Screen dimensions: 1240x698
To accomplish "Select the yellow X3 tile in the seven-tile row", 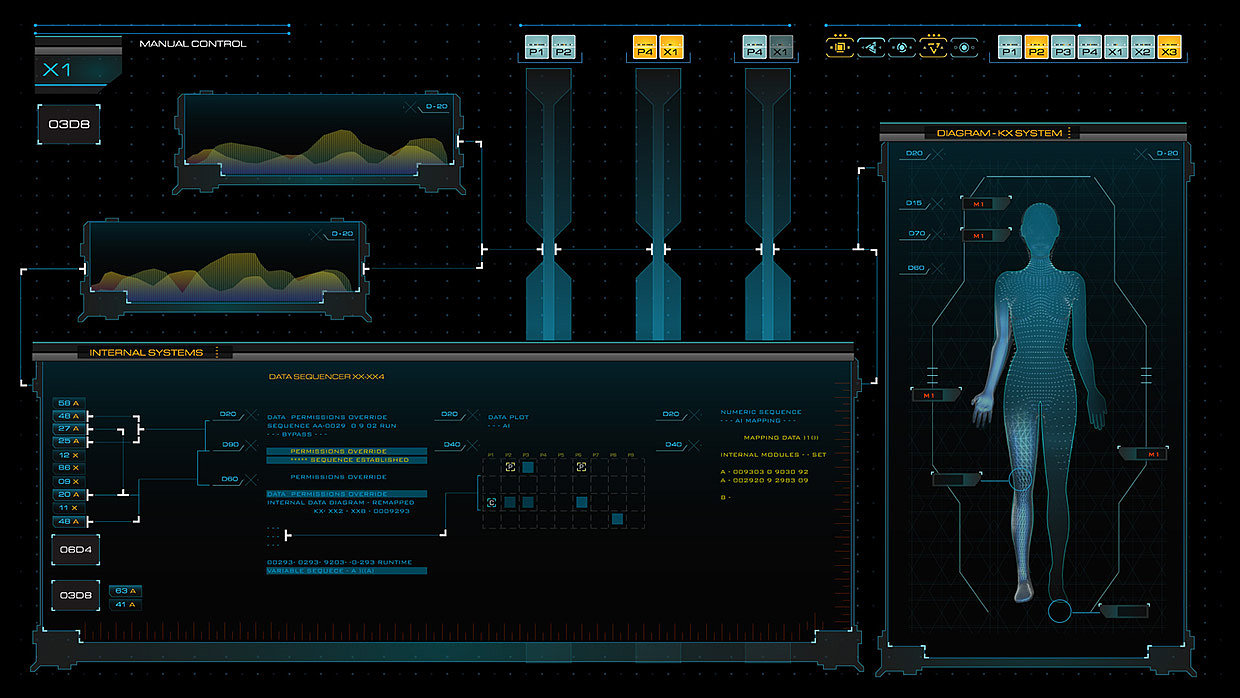I will click(x=1169, y=47).
